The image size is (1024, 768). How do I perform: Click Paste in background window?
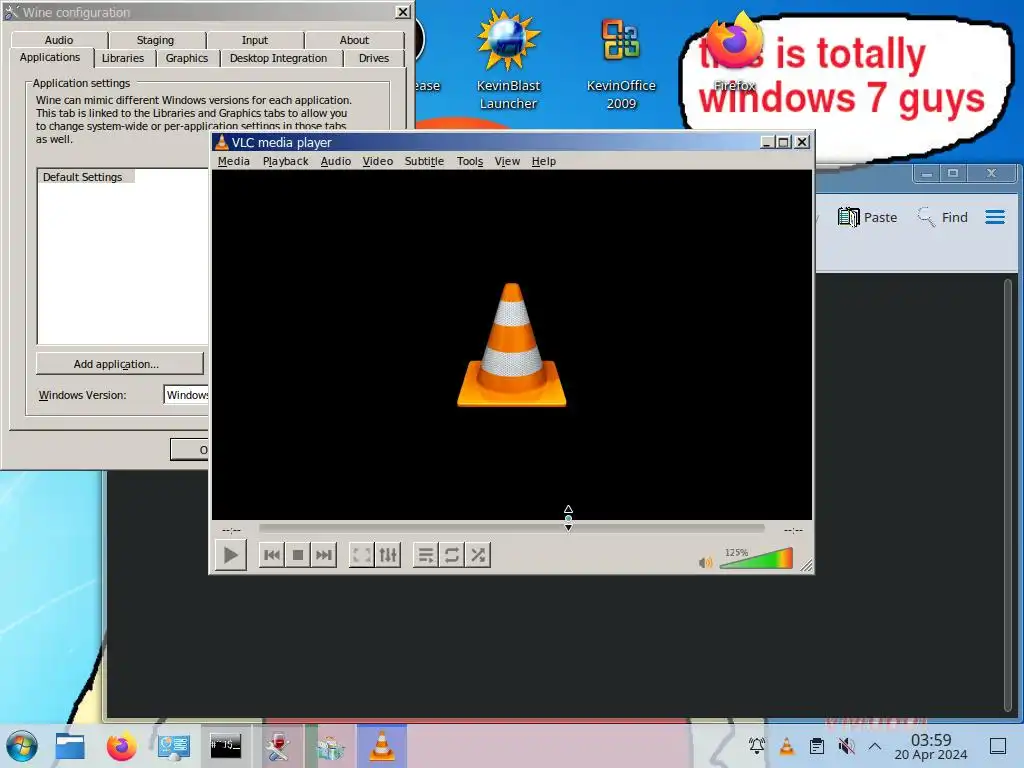[867, 217]
